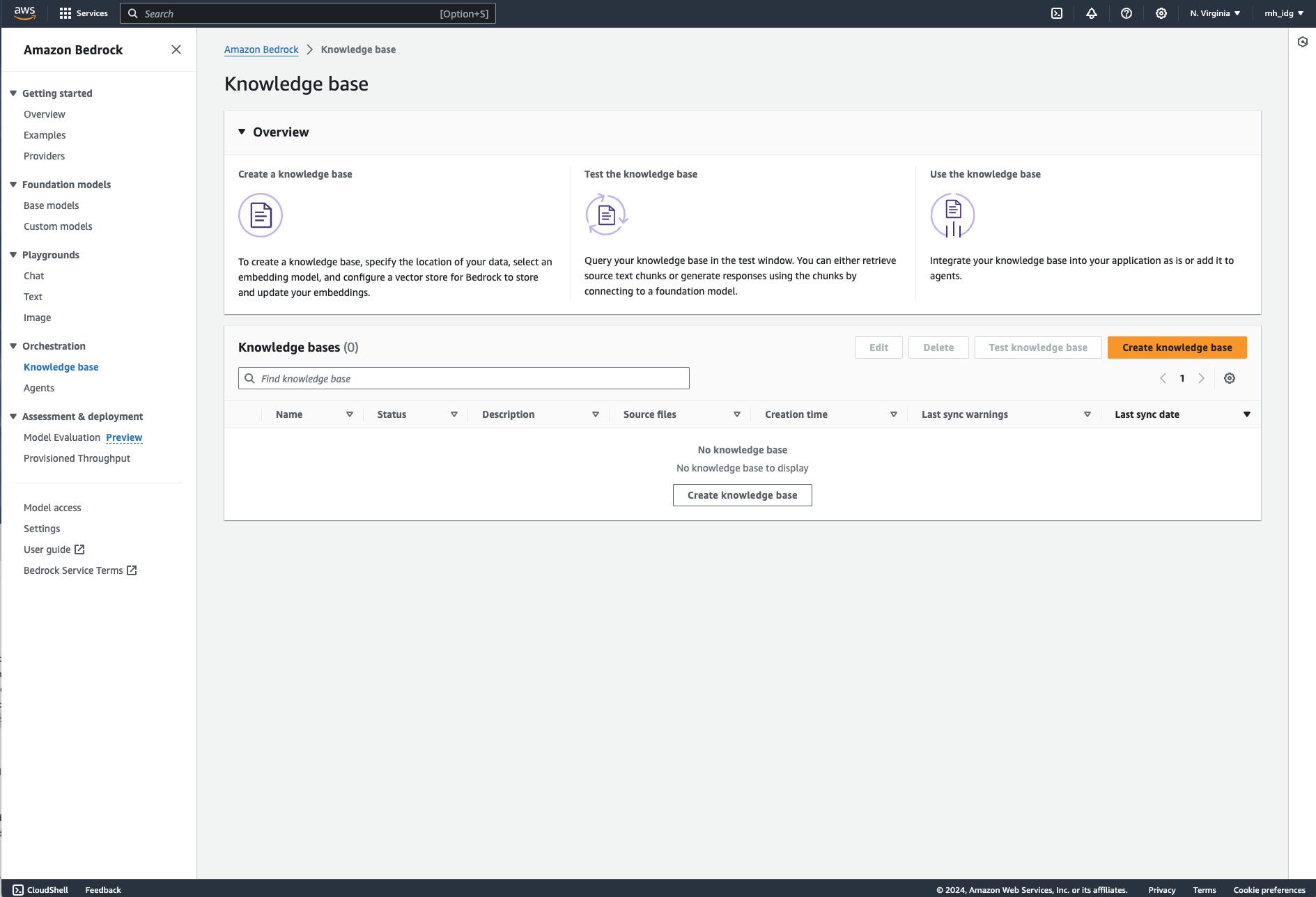Click the Test the knowledge base sync icon

click(607, 214)
